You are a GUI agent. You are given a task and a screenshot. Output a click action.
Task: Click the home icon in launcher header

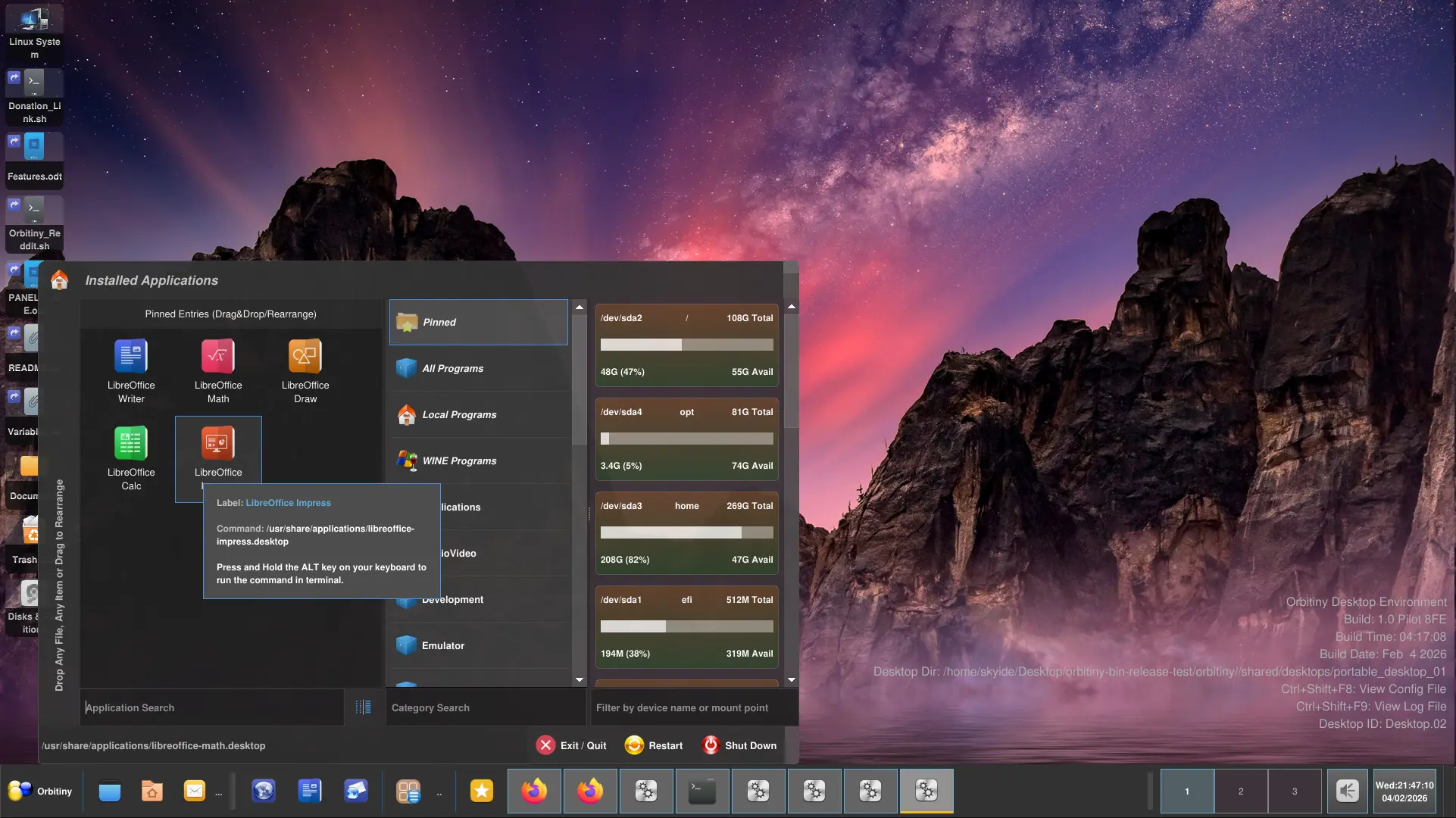click(x=59, y=280)
